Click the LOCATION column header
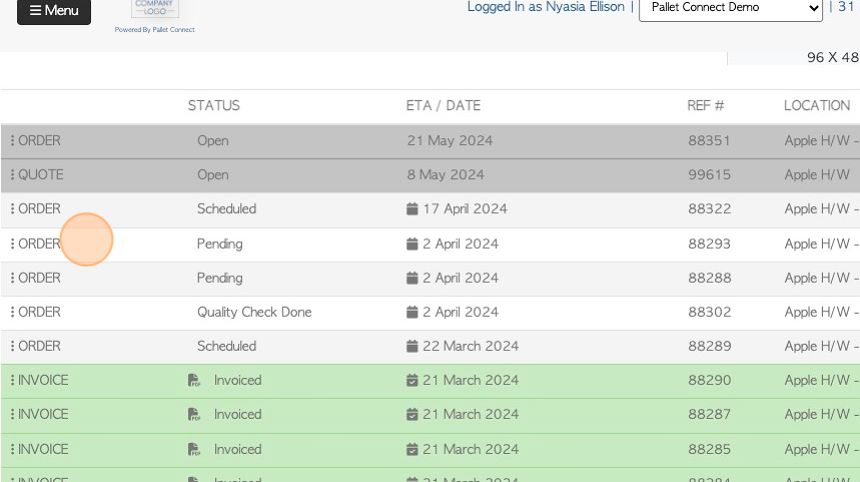Image resolution: width=860 pixels, height=482 pixels. click(817, 105)
